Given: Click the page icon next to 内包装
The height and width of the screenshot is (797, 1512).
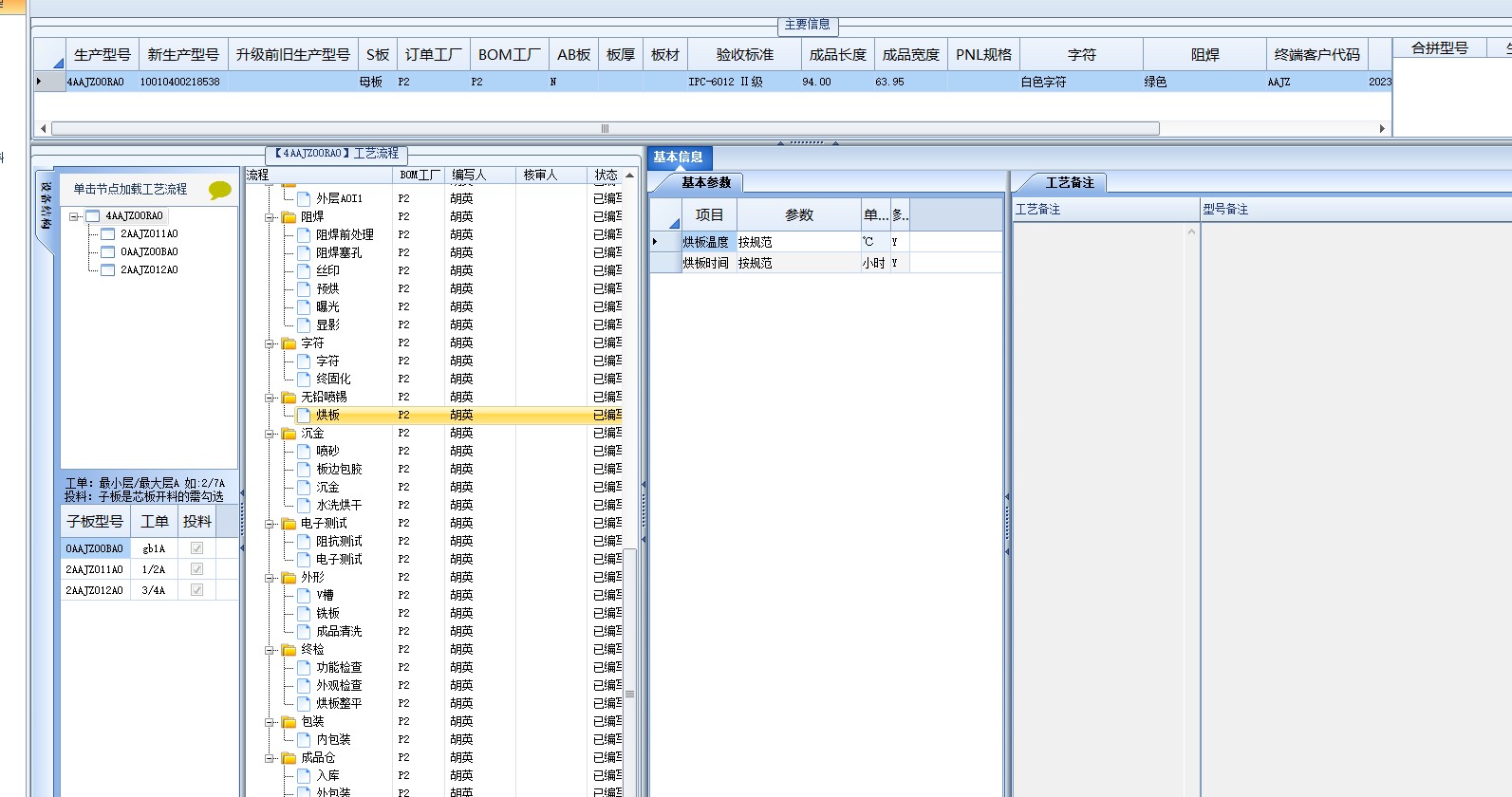Looking at the screenshot, I should coord(304,739).
